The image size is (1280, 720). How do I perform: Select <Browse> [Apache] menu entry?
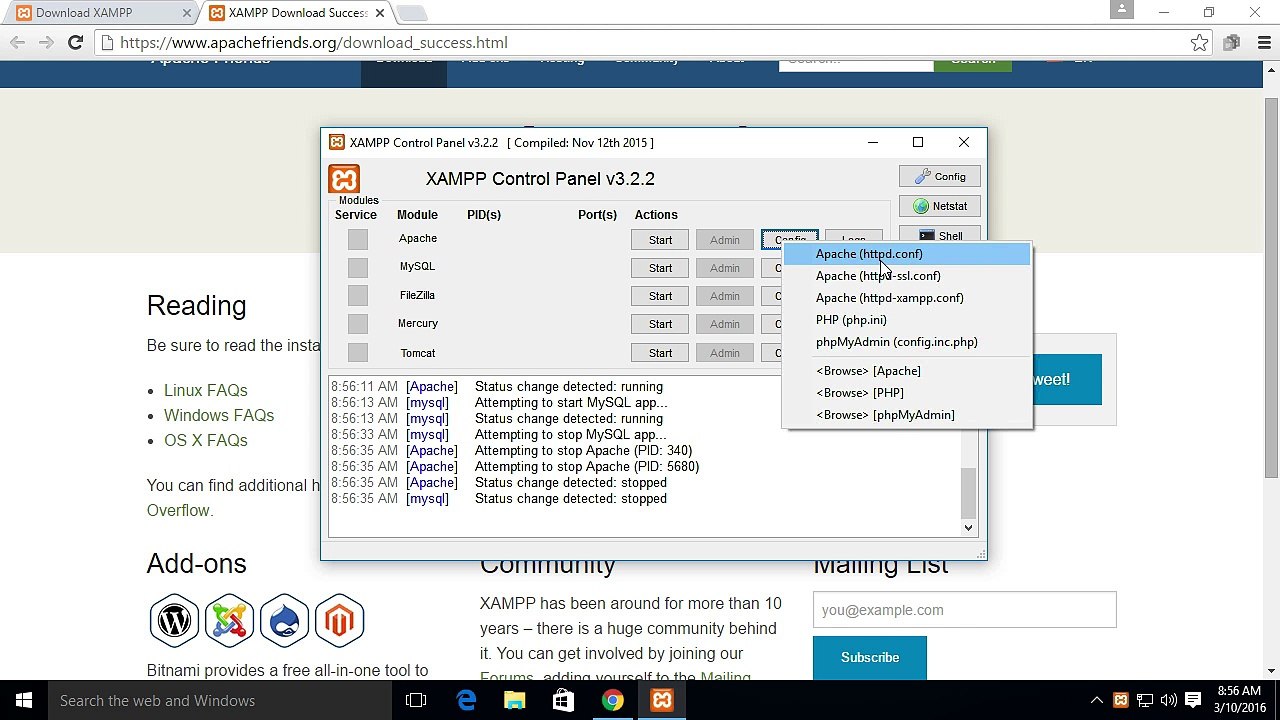(907, 371)
